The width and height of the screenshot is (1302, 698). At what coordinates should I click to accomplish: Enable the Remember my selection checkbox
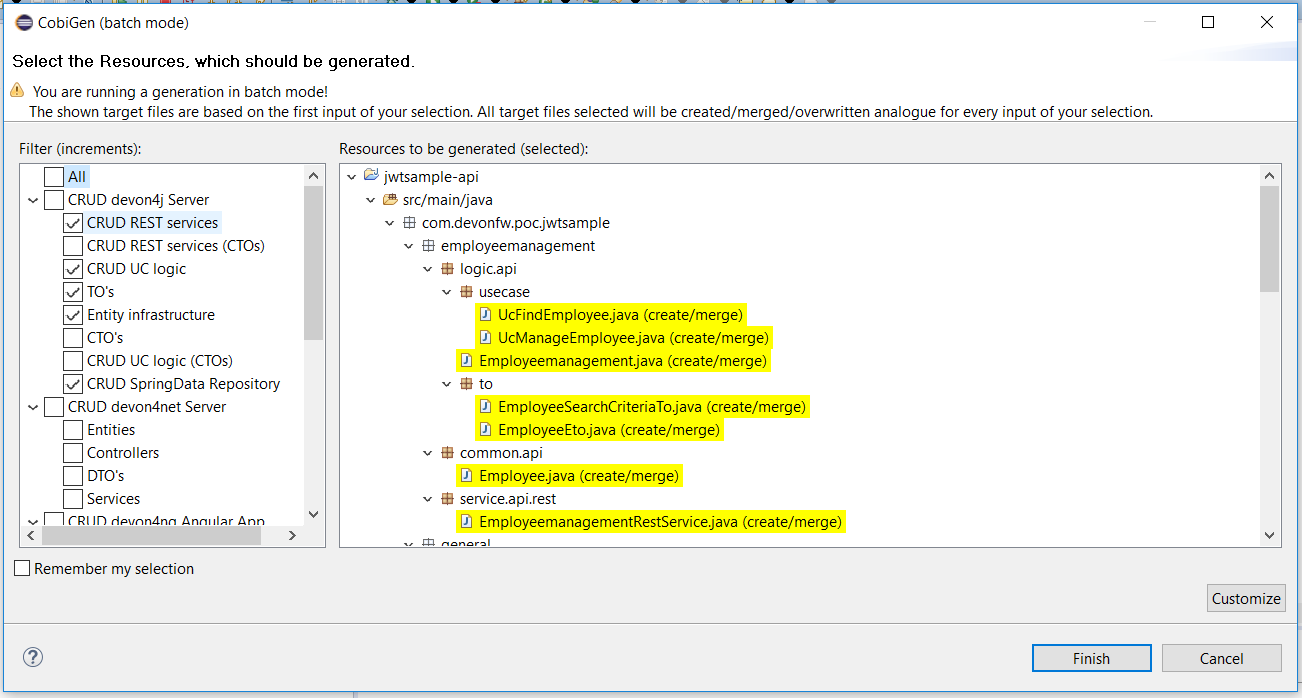click(x=22, y=569)
